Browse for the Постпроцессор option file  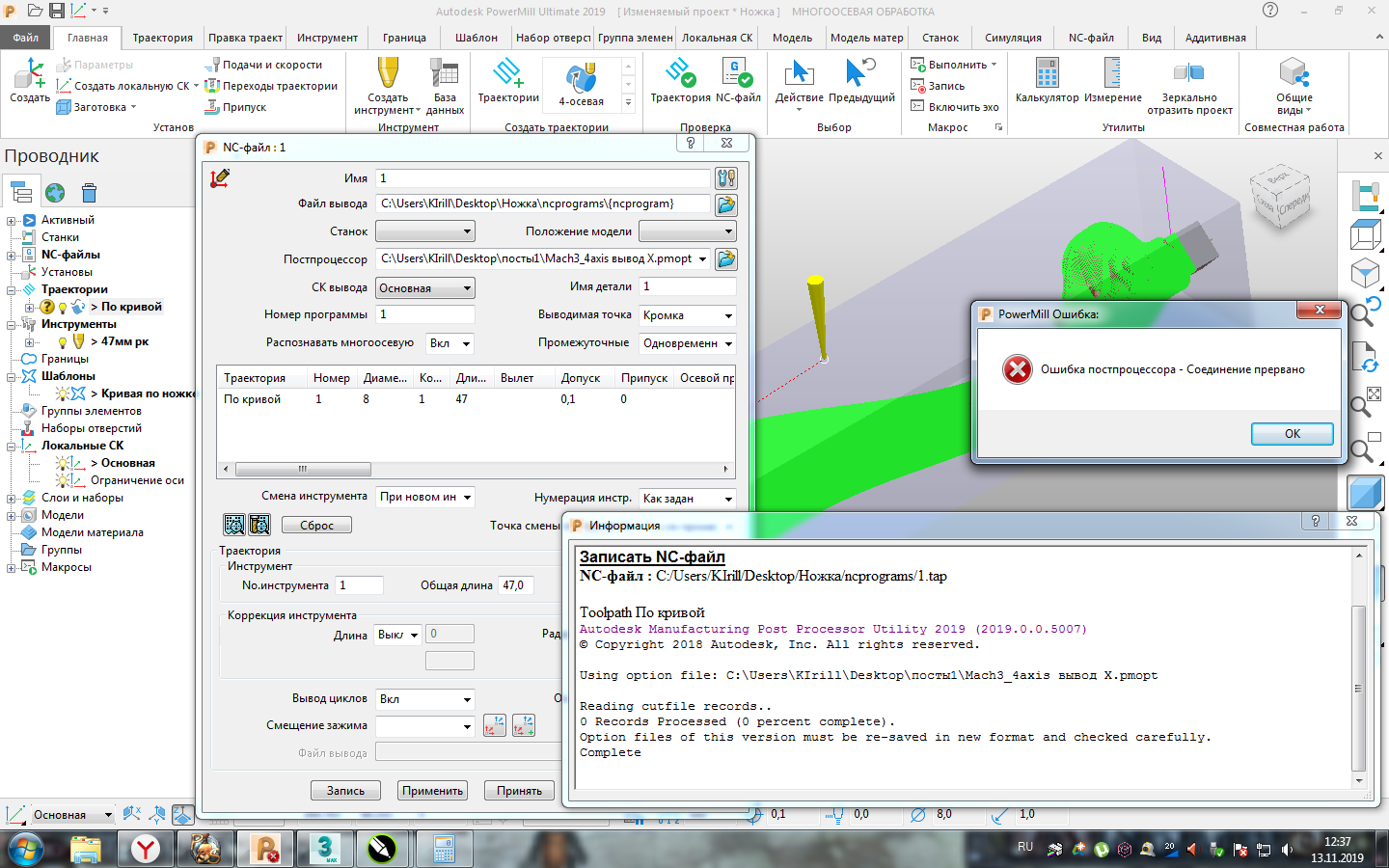[x=726, y=258]
